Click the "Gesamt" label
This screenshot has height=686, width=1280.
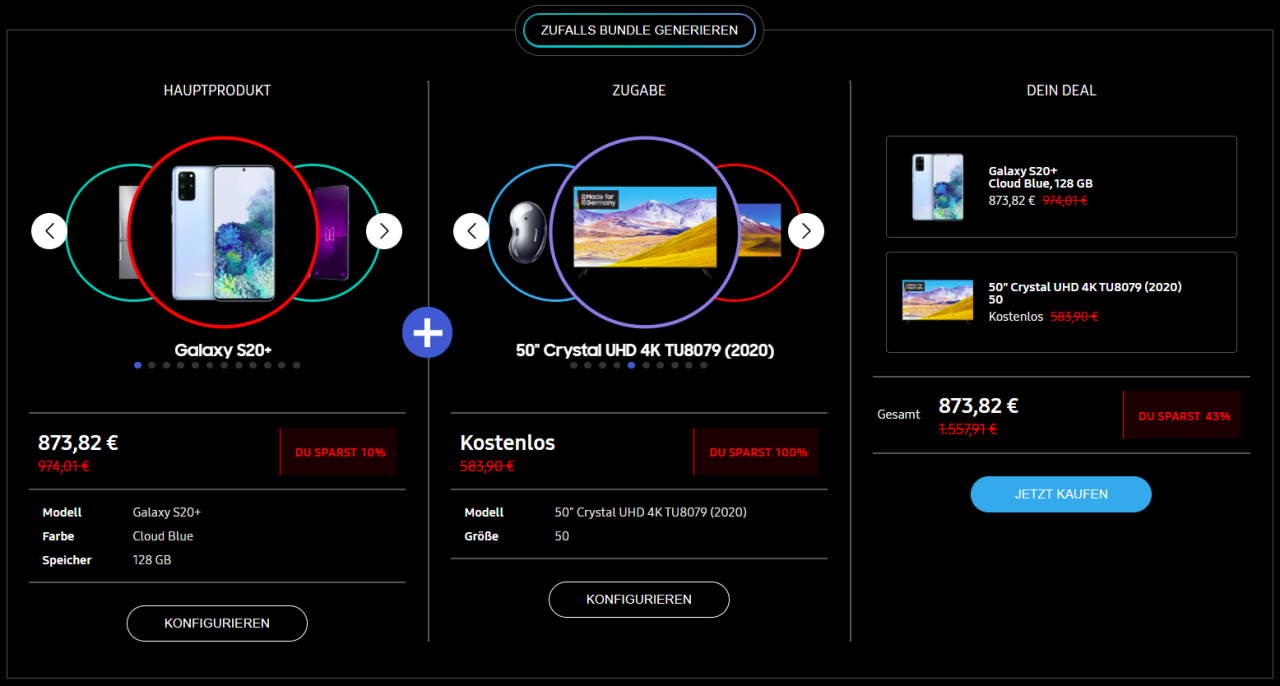pos(899,414)
